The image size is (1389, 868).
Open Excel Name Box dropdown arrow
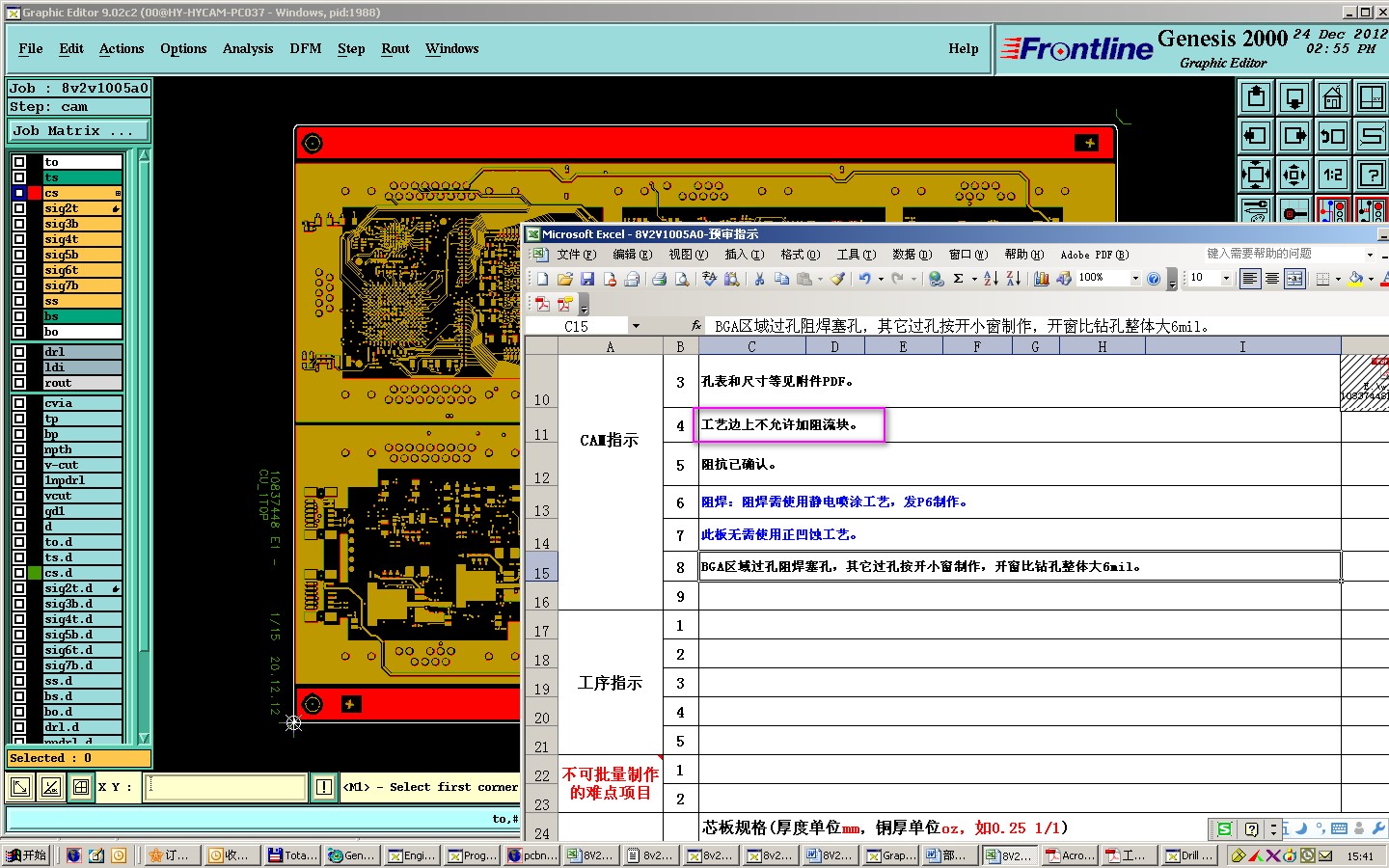pos(636,327)
